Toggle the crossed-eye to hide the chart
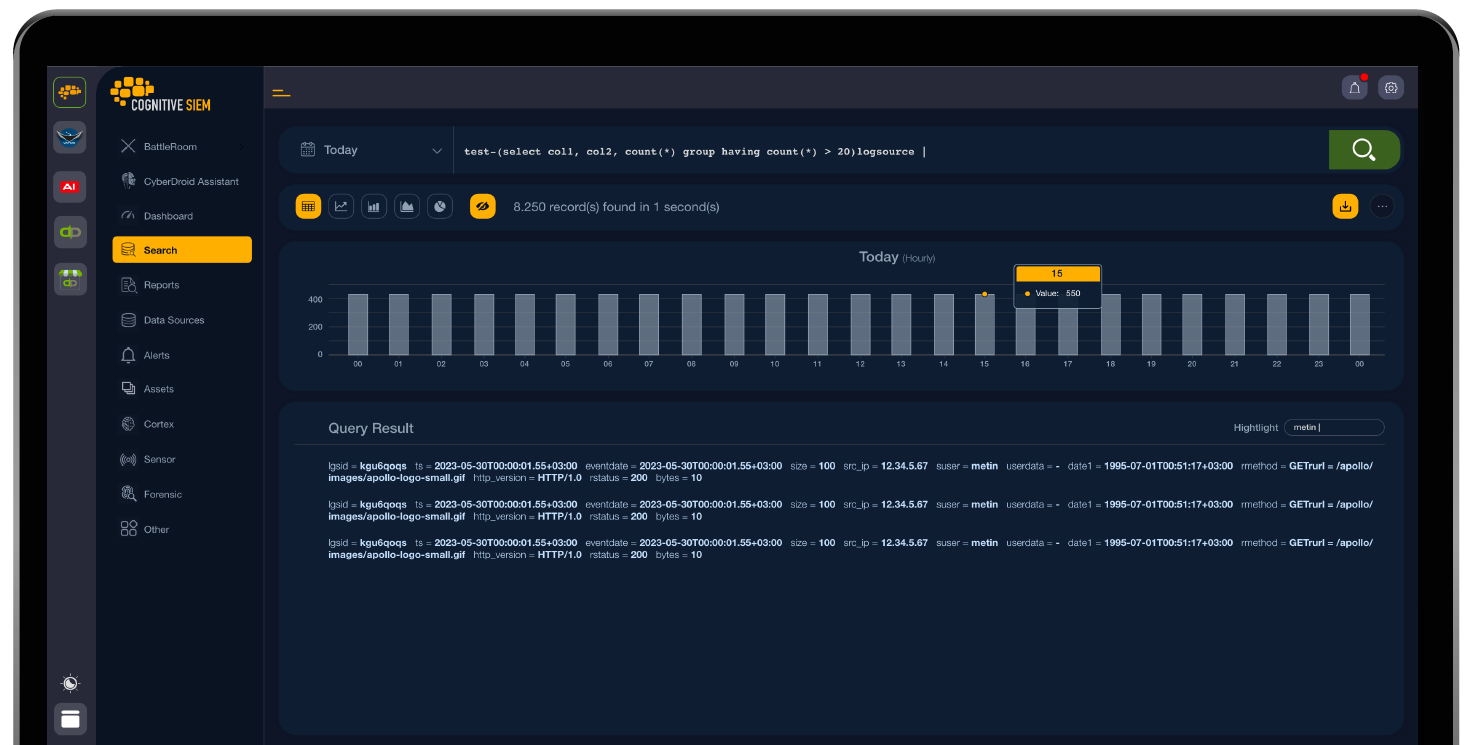The width and height of the screenshot is (1475, 745). [x=483, y=206]
